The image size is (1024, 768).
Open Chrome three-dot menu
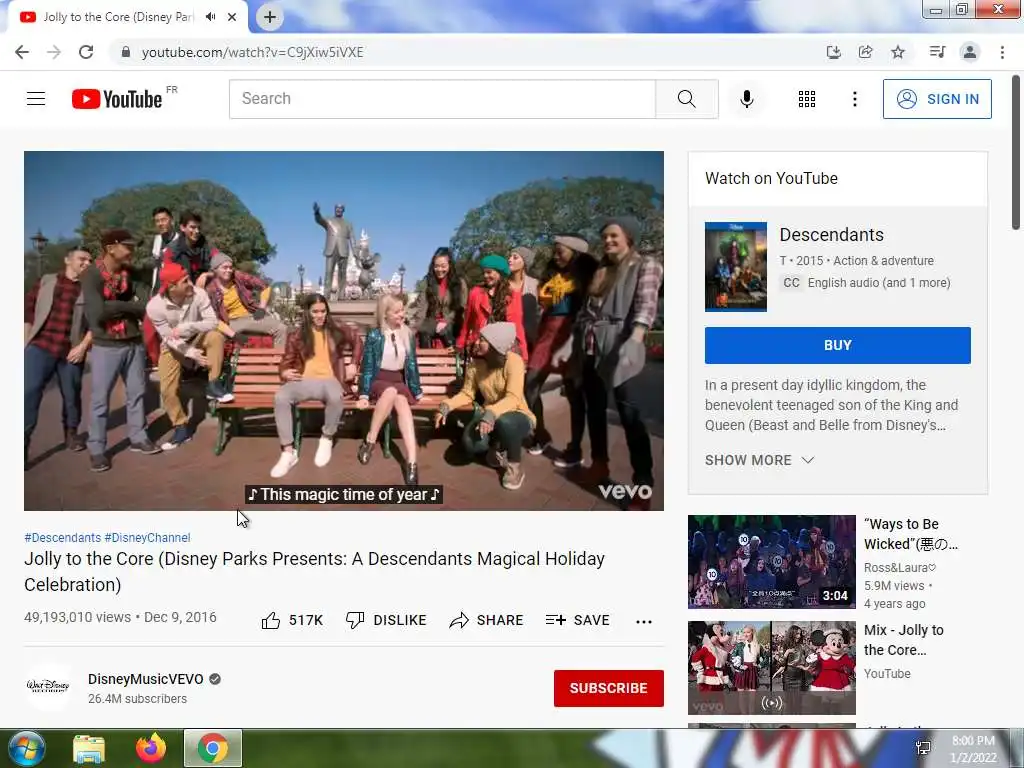1002,52
